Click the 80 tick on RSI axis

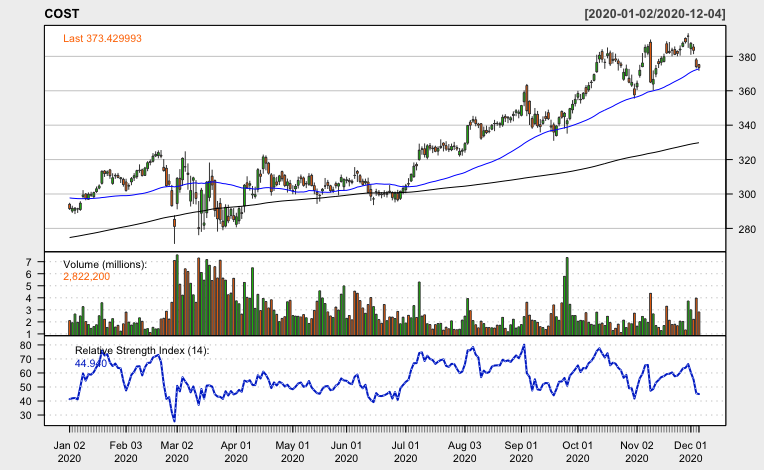click(37, 345)
